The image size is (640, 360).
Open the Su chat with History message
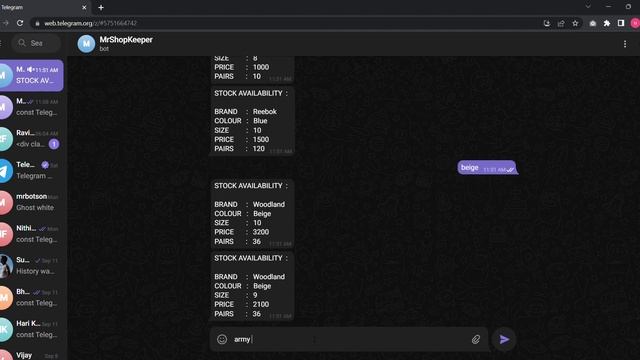pyautogui.click(x=32, y=266)
